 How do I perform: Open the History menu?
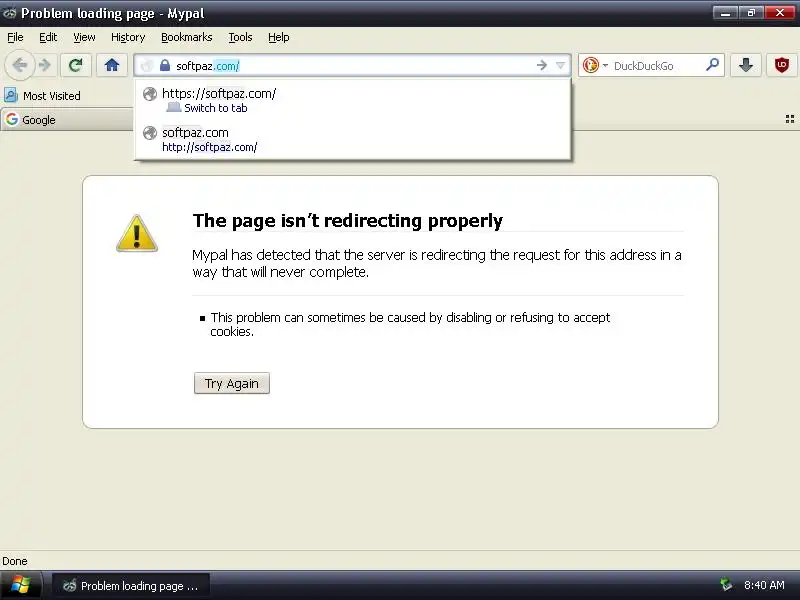(x=128, y=37)
